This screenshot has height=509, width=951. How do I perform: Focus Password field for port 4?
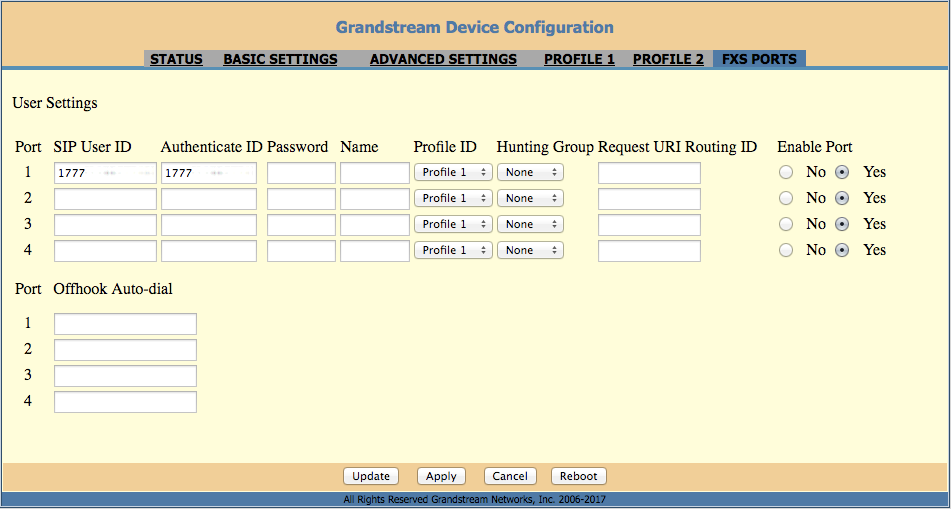click(x=301, y=251)
